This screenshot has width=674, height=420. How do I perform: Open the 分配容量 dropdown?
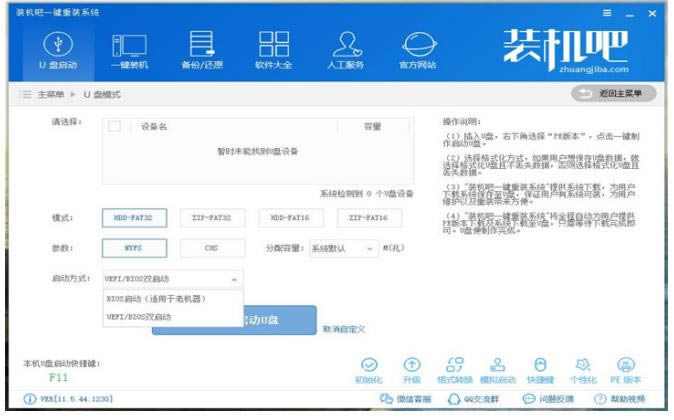coord(343,248)
